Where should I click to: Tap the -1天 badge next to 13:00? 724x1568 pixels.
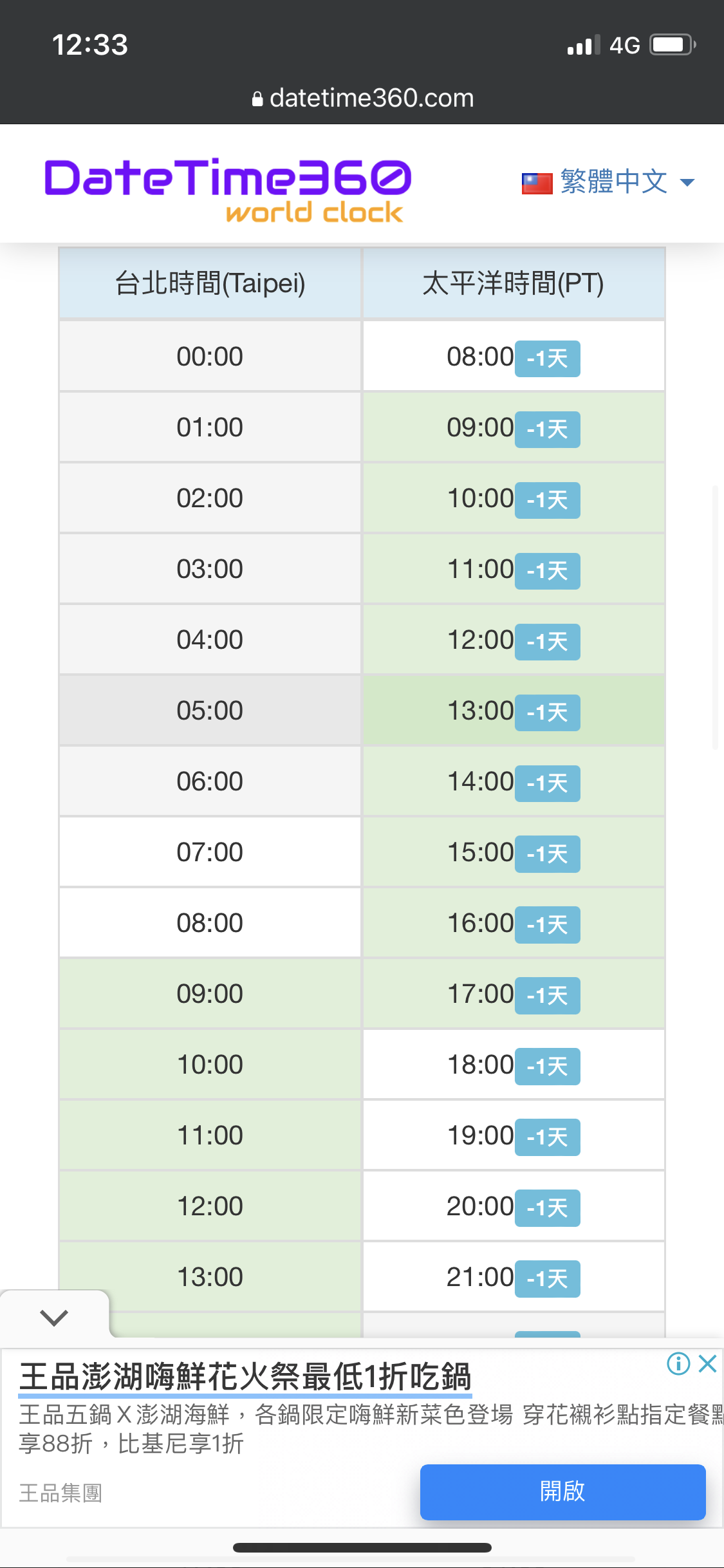(548, 713)
